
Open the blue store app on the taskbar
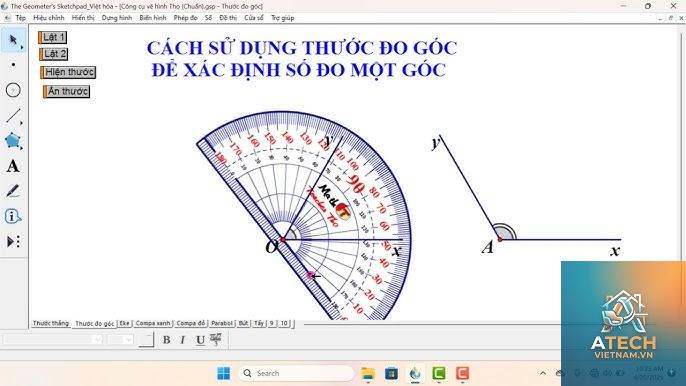point(392,373)
